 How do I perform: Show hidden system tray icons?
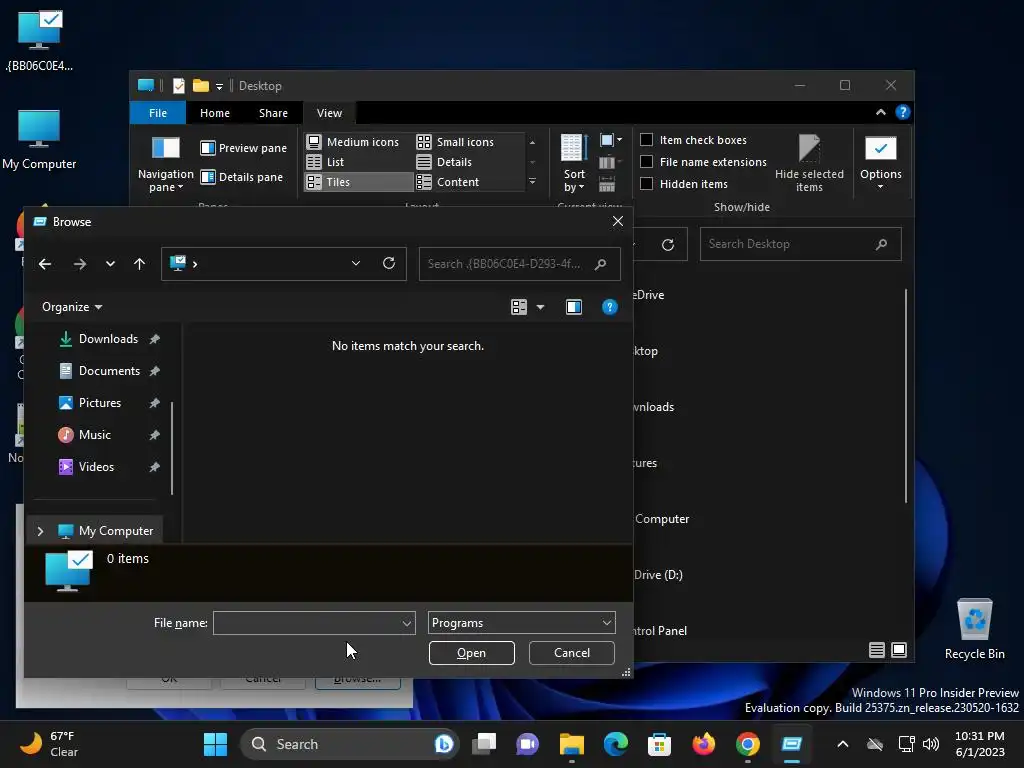pos(842,744)
